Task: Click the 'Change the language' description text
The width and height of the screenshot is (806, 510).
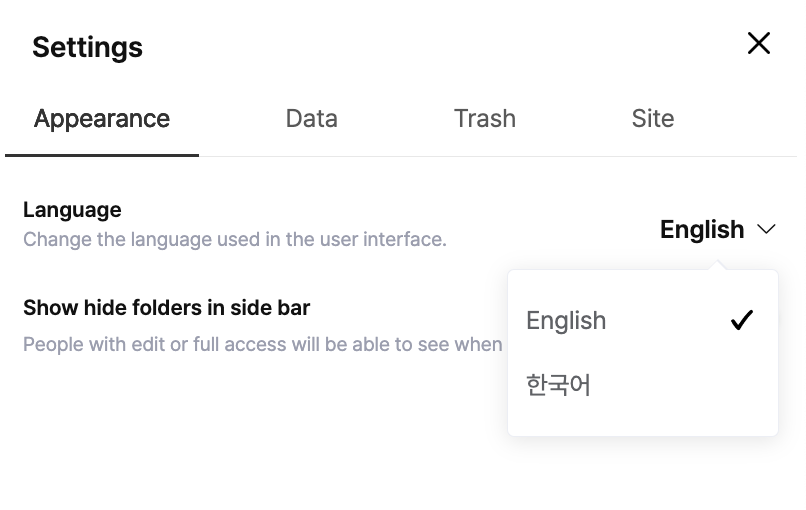Action: tap(234, 240)
